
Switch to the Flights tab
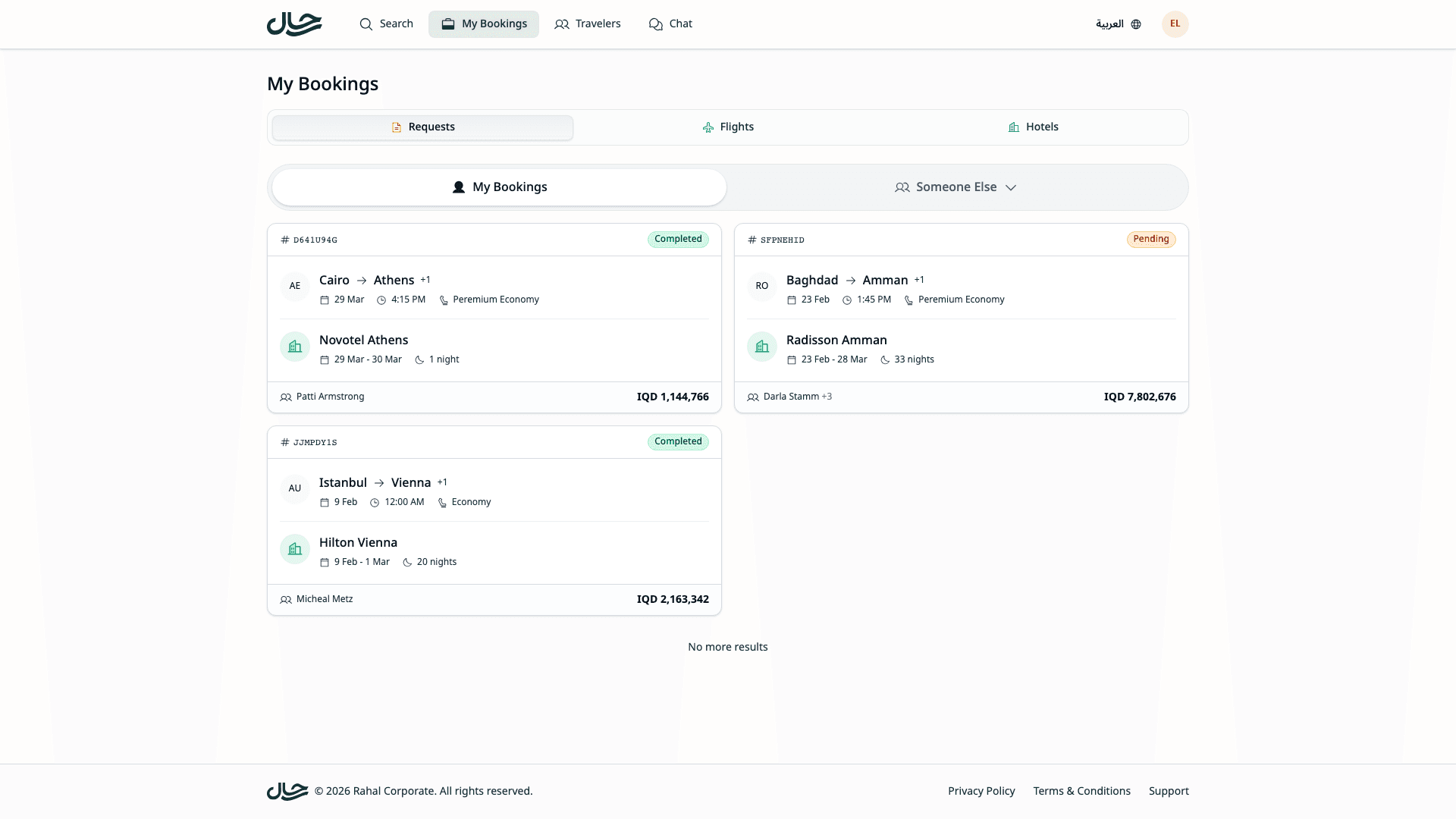point(727,127)
